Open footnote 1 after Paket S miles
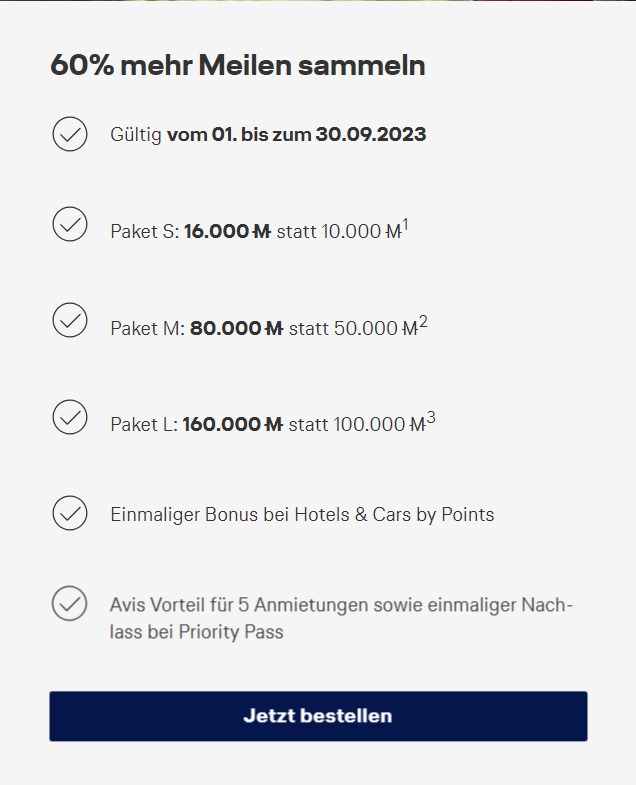Viewport: 636px width, 785px height. pos(406,225)
